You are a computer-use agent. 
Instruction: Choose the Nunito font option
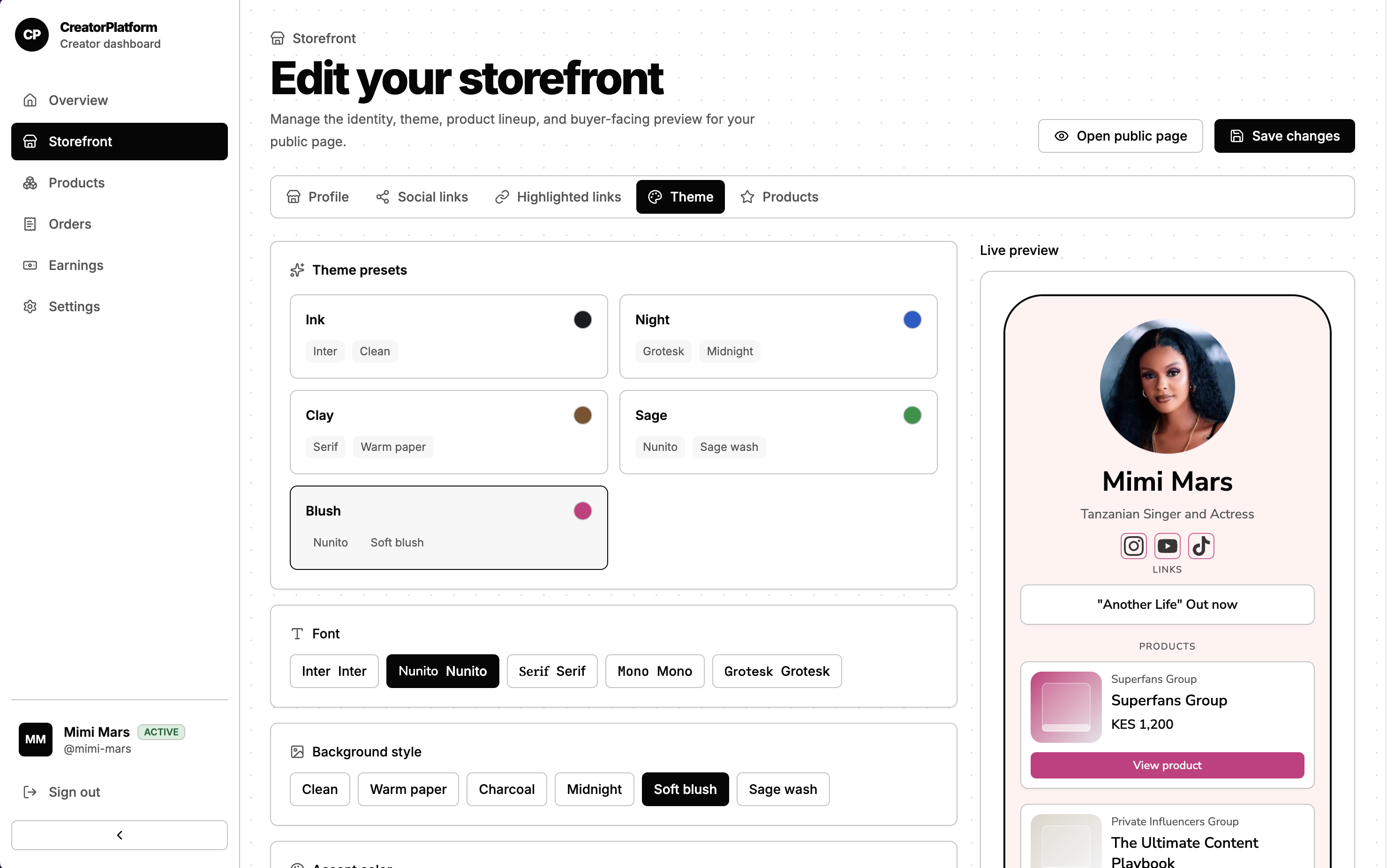443,671
